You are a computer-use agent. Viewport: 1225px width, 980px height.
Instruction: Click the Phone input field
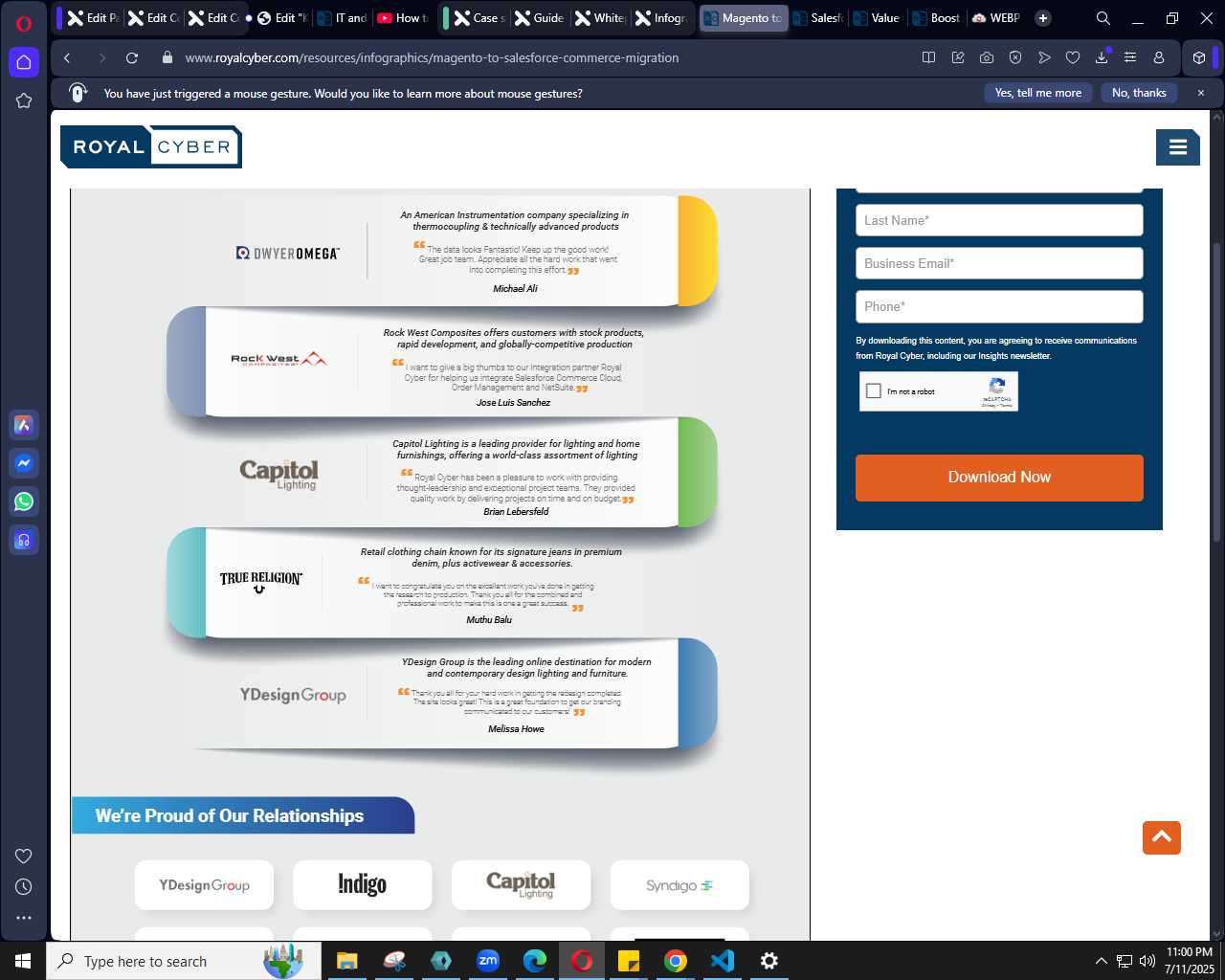pos(999,306)
